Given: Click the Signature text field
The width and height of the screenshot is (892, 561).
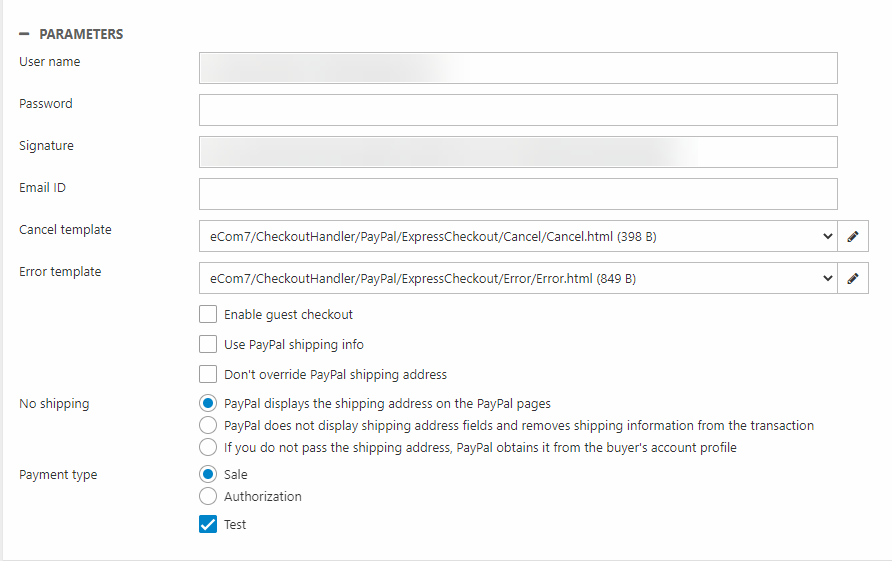Looking at the screenshot, I should coord(518,152).
